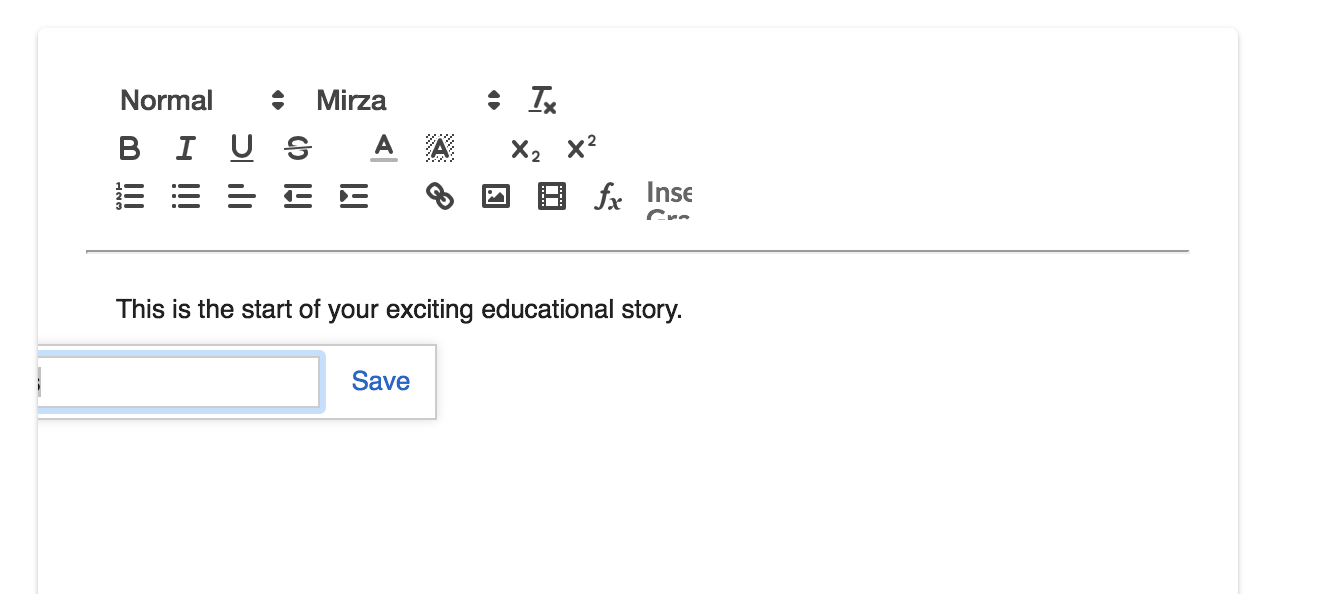
Task: Focus the link URL input field
Action: (x=178, y=381)
